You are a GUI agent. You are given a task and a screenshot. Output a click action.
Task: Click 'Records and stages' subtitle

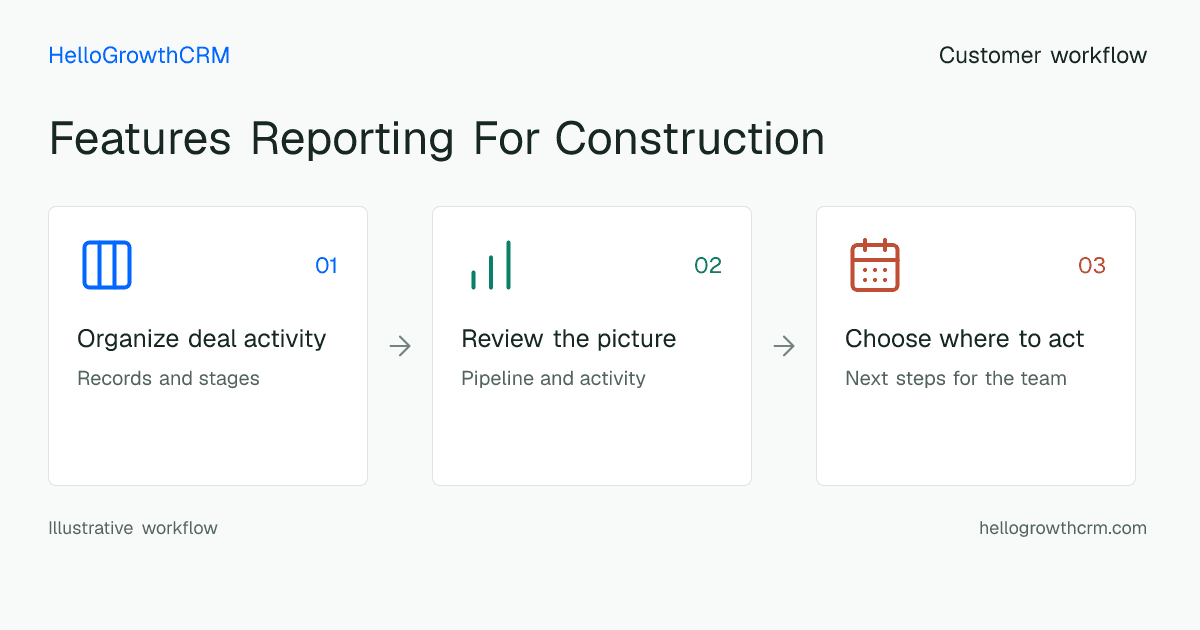pyautogui.click(x=168, y=379)
